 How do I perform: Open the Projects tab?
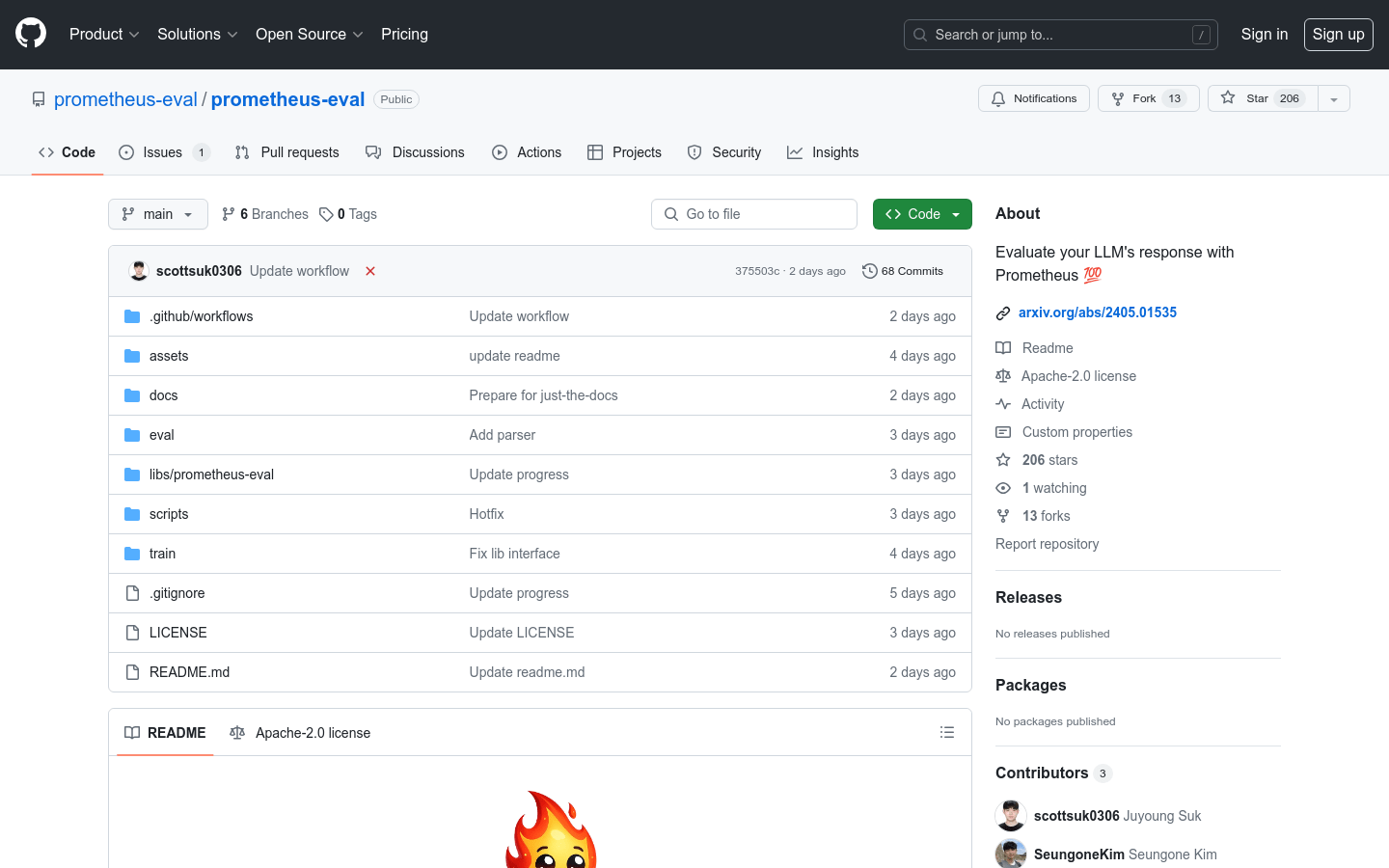click(x=624, y=152)
